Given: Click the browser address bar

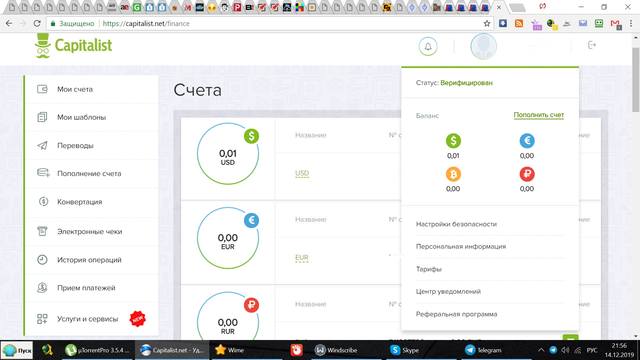Looking at the screenshot, I should pyautogui.click(x=269, y=24).
